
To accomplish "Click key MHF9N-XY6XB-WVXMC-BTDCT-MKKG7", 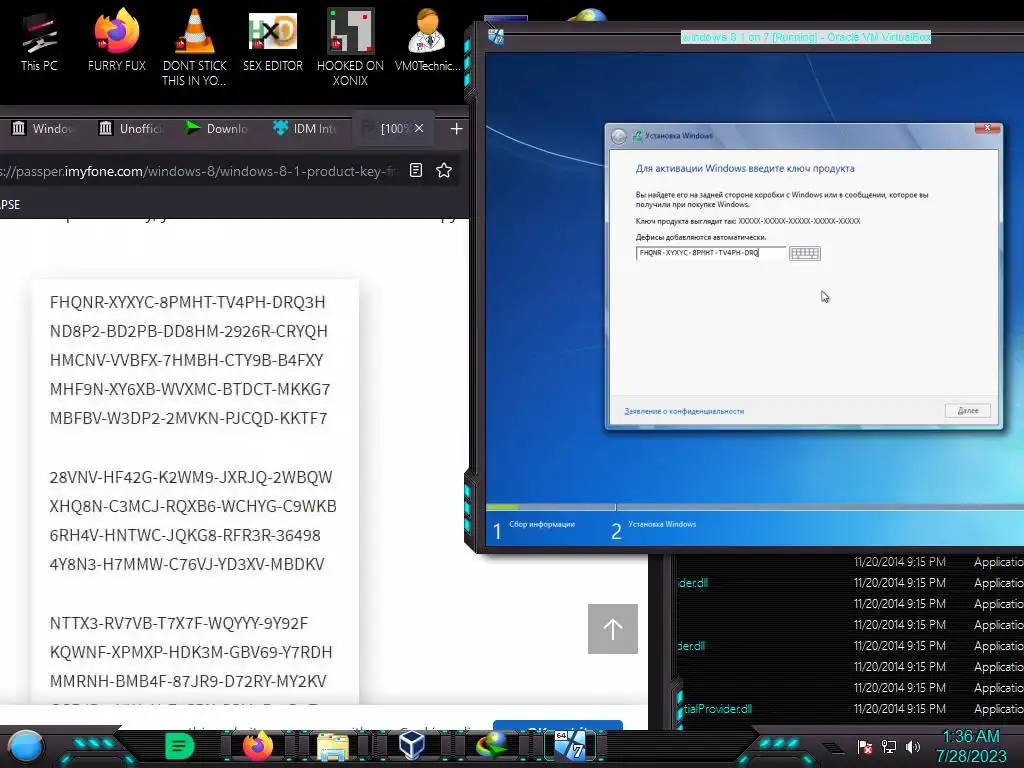I will click(x=190, y=389).
